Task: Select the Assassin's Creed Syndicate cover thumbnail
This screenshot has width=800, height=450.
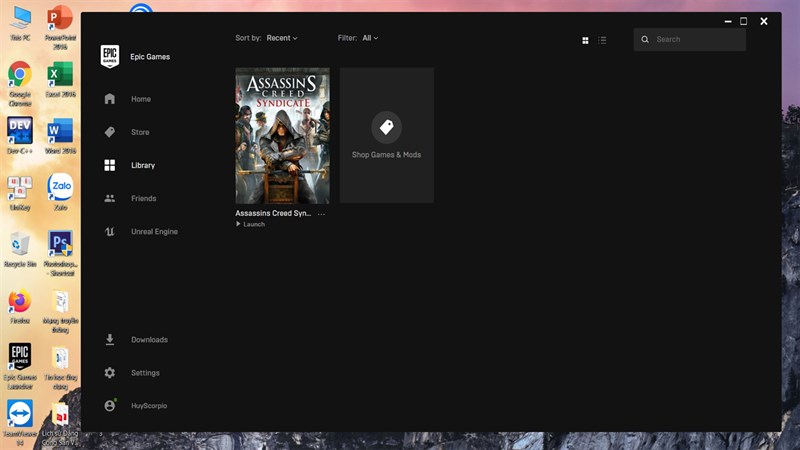Action: (x=282, y=136)
